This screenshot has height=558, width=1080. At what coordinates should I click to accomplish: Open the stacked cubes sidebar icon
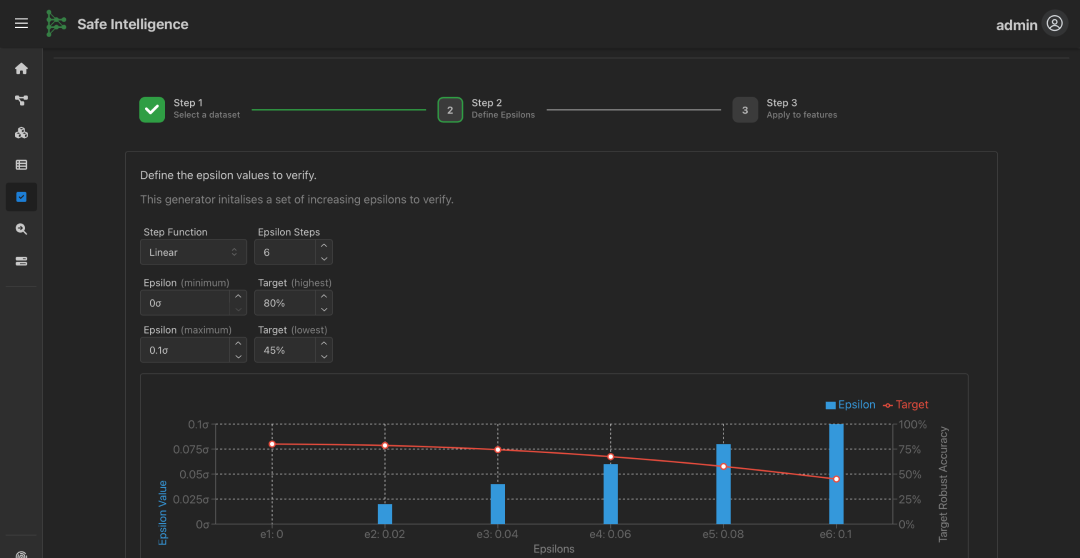[21, 133]
